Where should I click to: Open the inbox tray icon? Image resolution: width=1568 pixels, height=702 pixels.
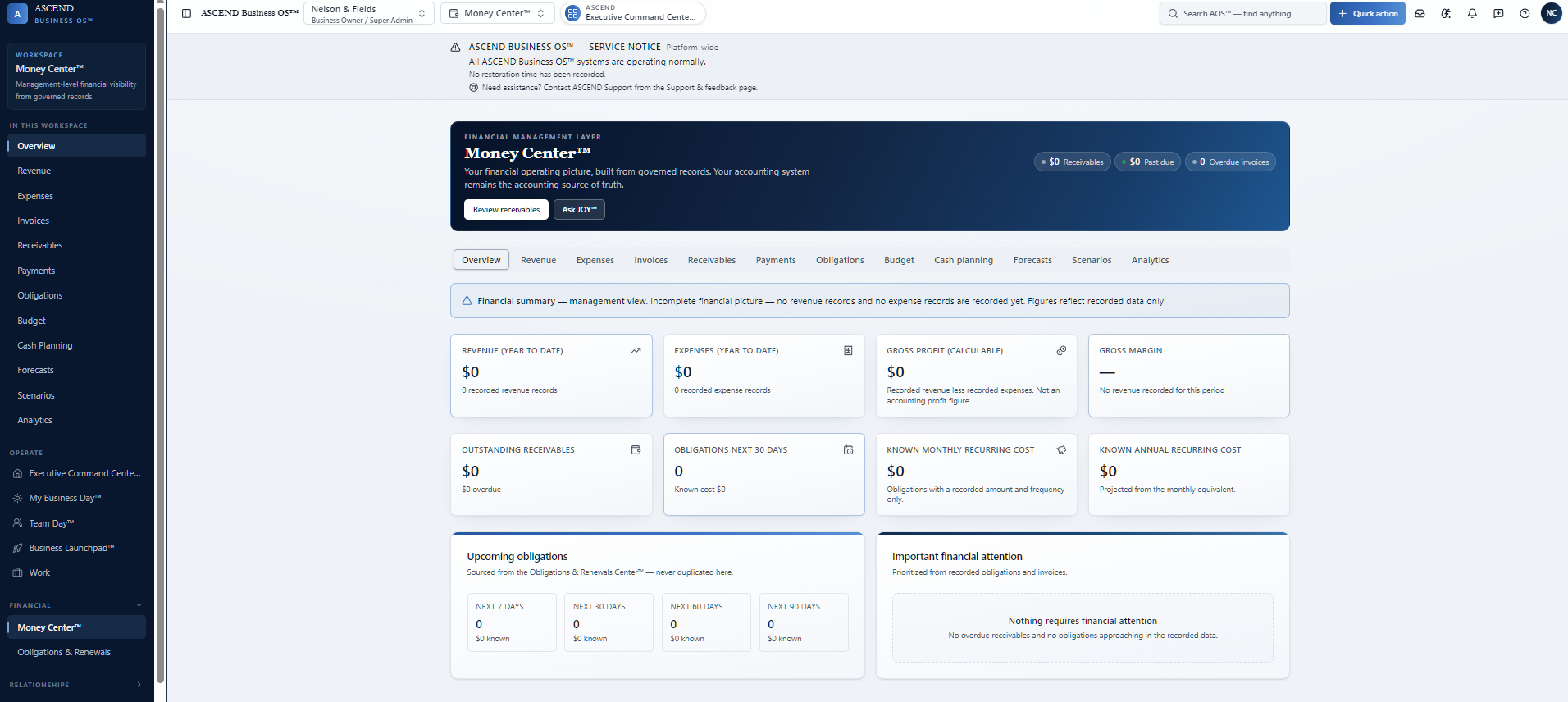pyautogui.click(x=1420, y=13)
